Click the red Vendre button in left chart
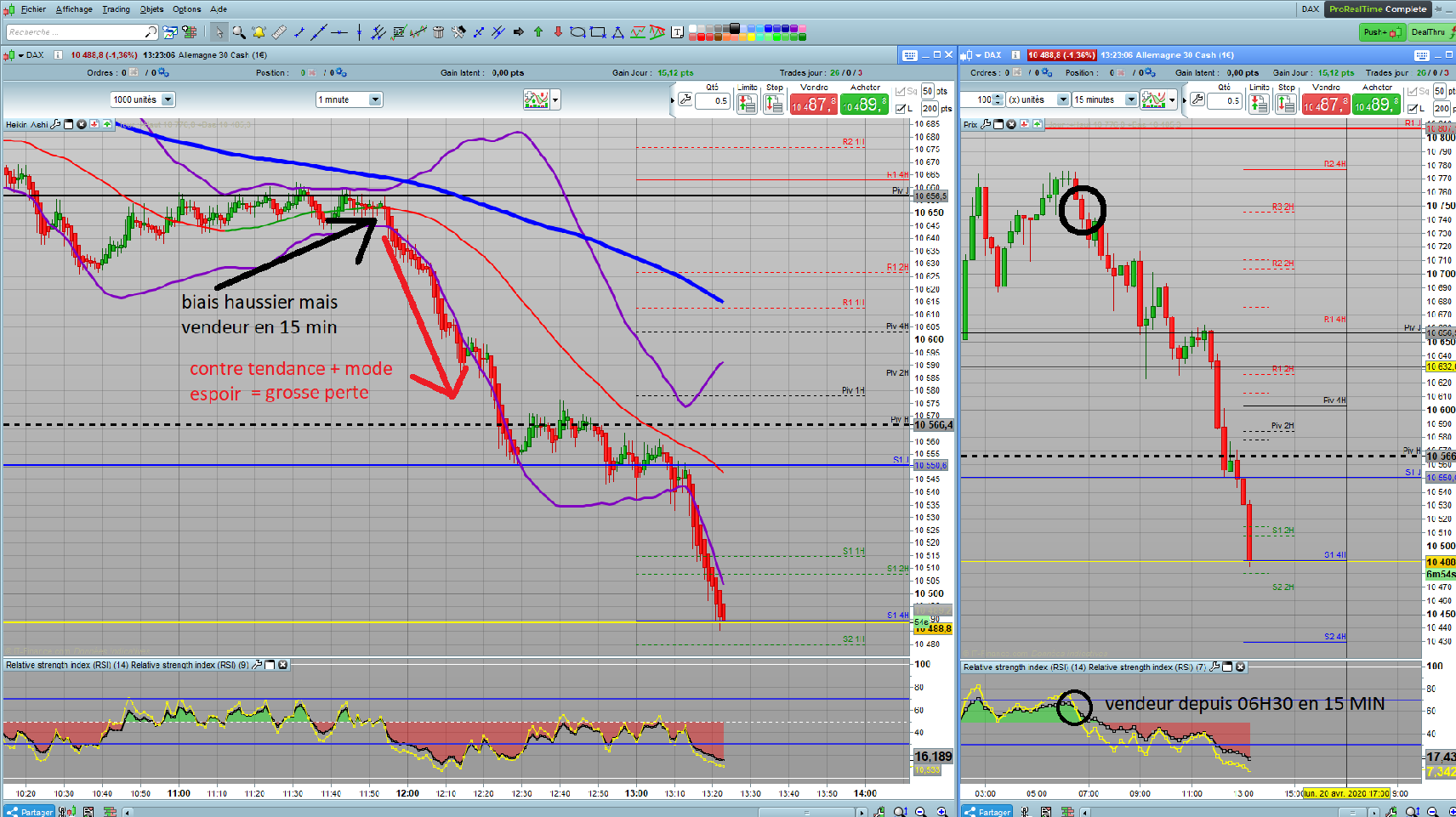 814,104
